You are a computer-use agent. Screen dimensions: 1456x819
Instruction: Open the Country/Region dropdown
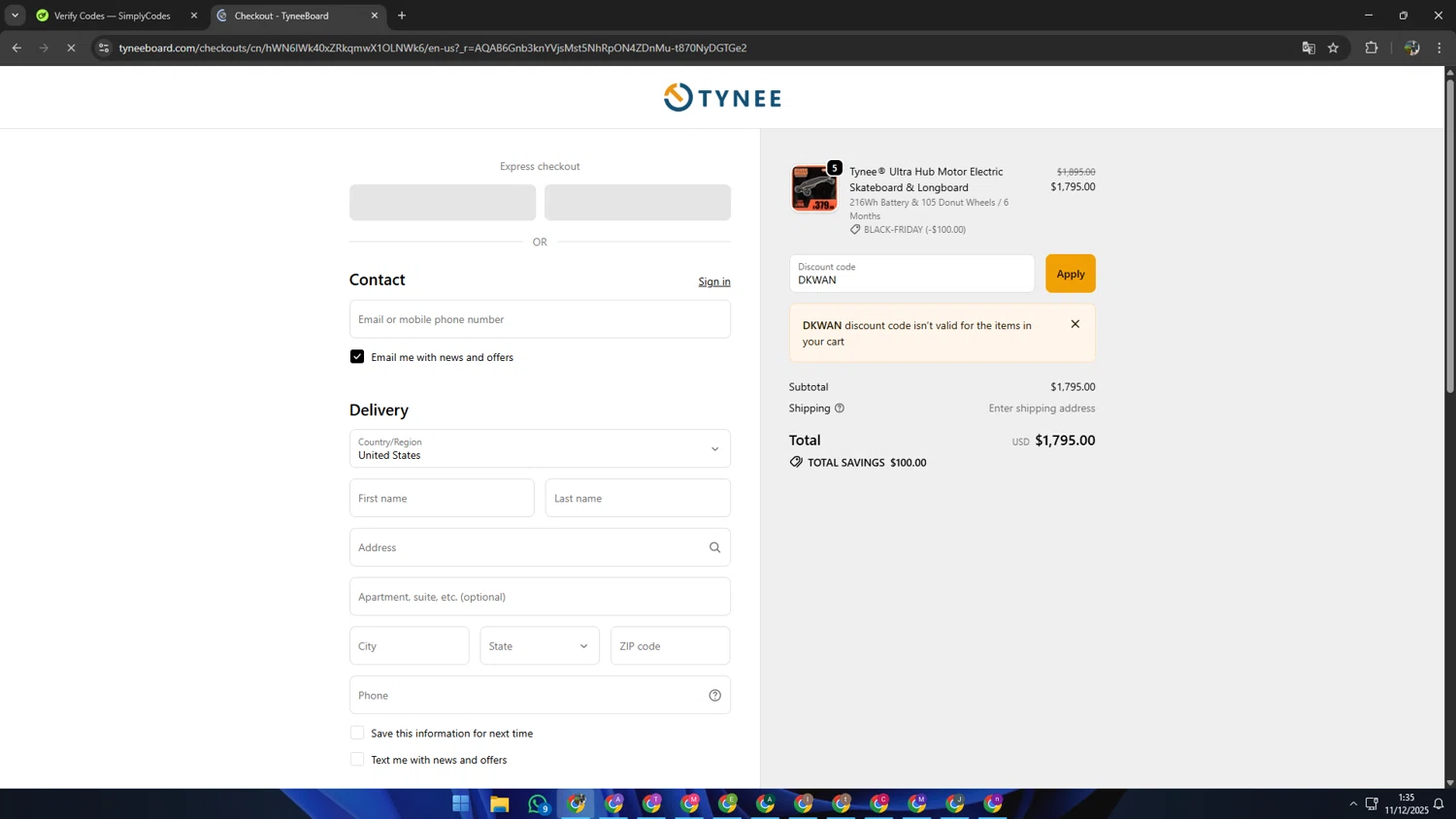coord(540,448)
